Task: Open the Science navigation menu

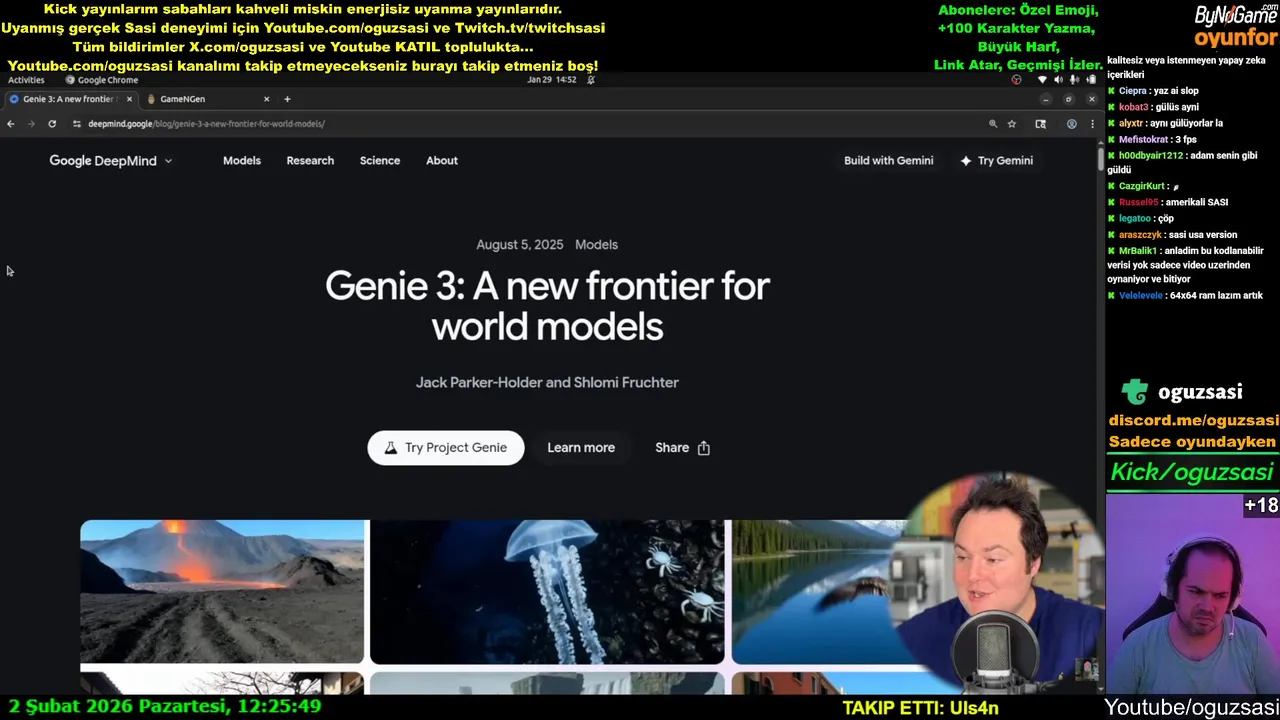Action: [x=380, y=160]
